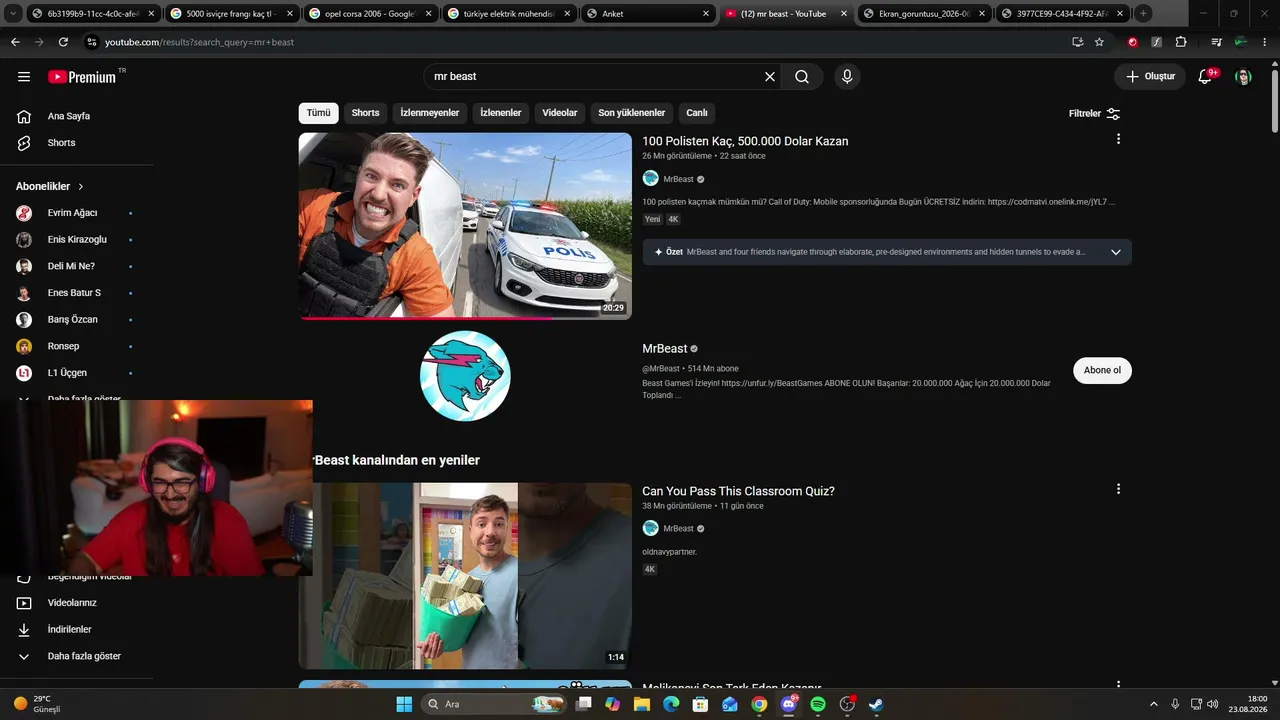Click the install app icon in address bar
The height and width of the screenshot is (720, 1280).
pyautogui.click(x=1077, y=42)
